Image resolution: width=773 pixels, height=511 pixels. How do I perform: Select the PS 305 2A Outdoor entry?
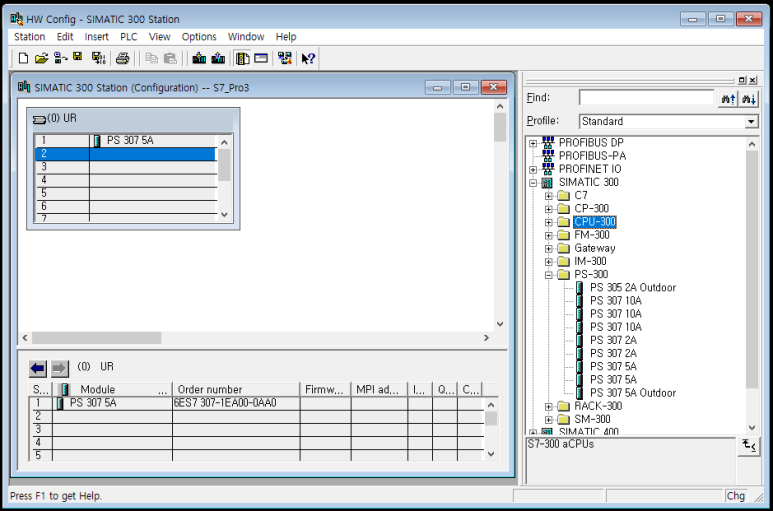pos(632,287)
